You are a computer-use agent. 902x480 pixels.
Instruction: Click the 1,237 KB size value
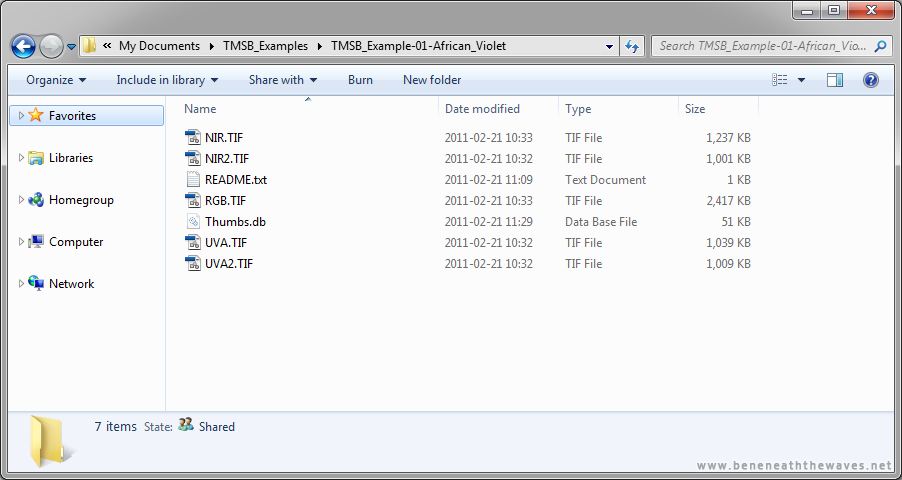point(728,138)
